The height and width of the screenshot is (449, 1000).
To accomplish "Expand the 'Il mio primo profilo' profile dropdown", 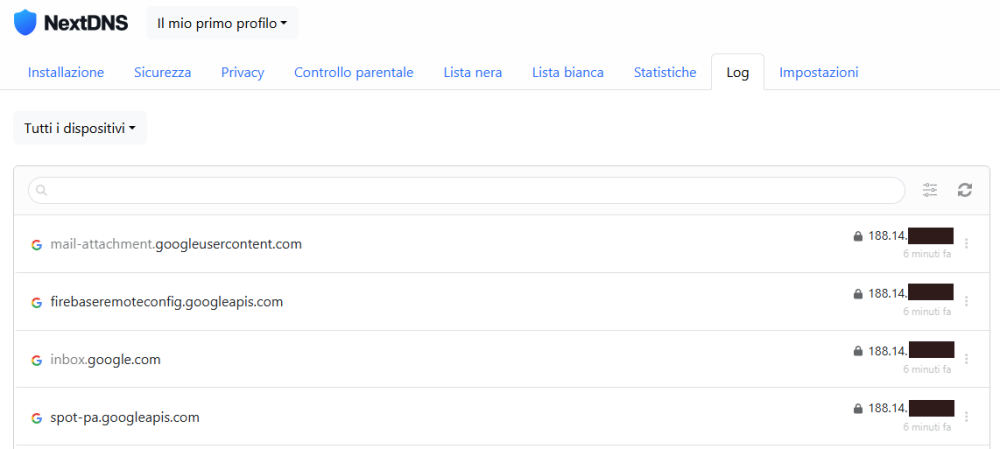I will pyautogui.click(x=222, y=24).
